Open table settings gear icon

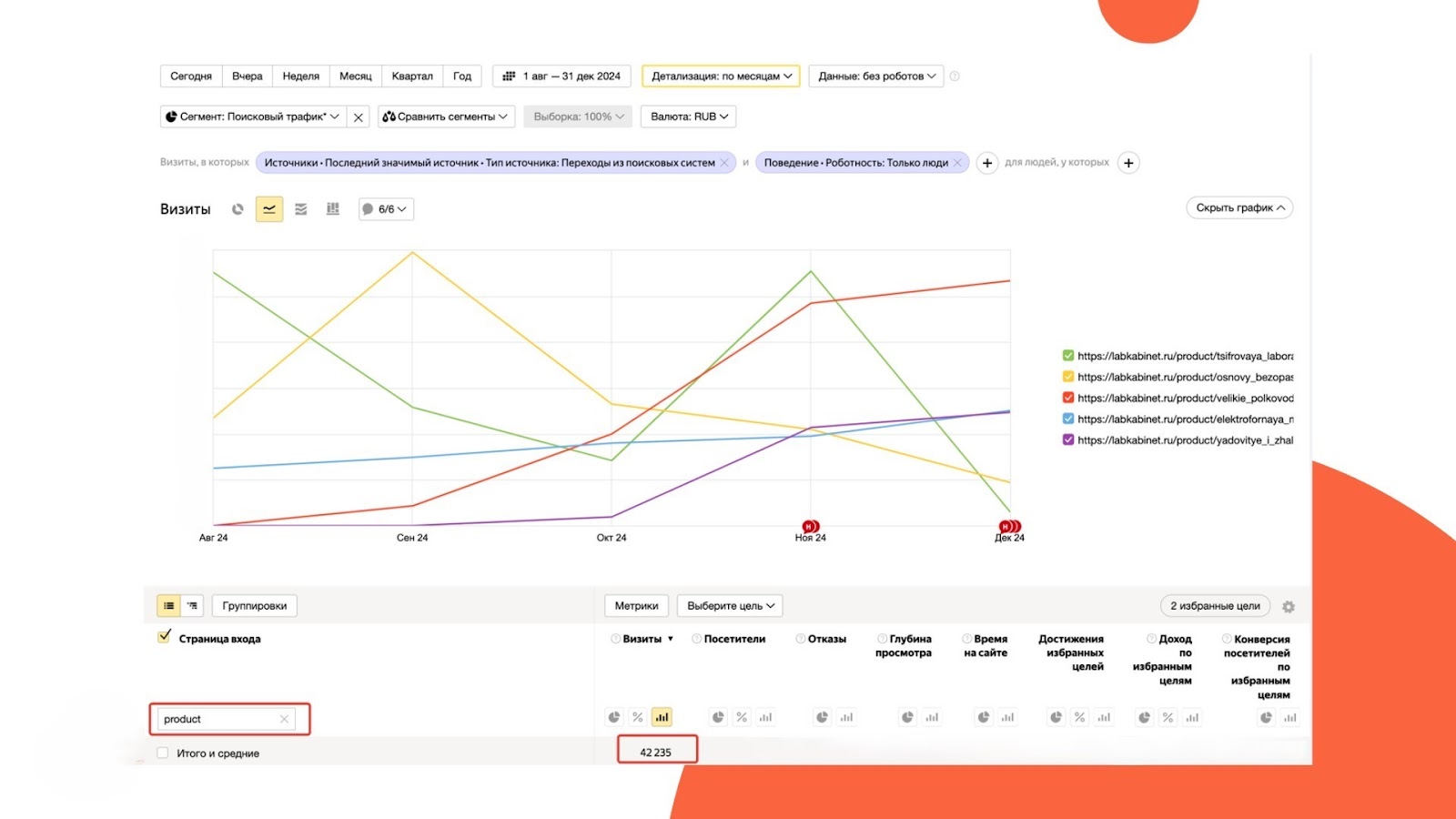(1289, 607)
